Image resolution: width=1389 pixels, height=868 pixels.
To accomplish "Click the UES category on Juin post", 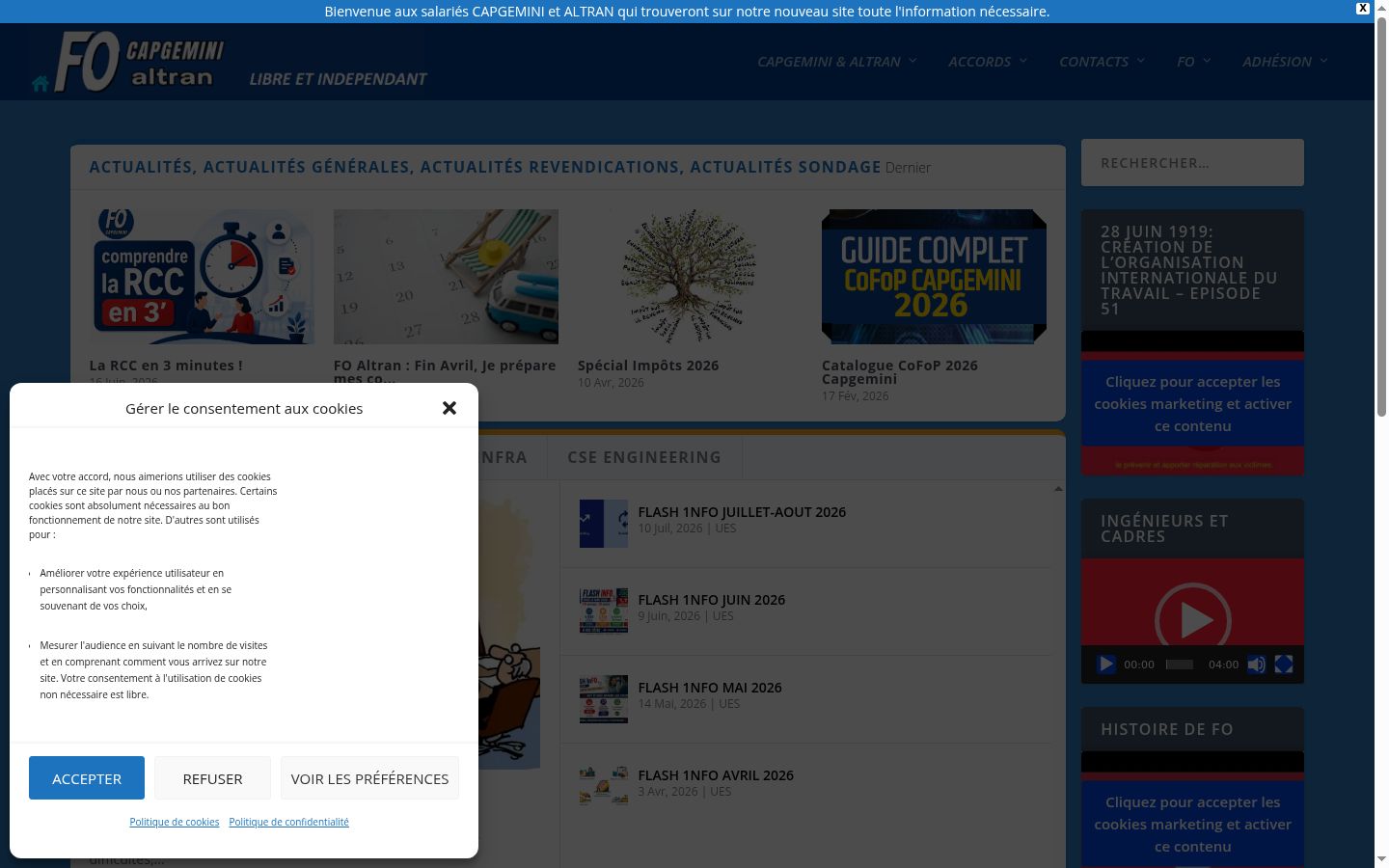I will (722, 616).
